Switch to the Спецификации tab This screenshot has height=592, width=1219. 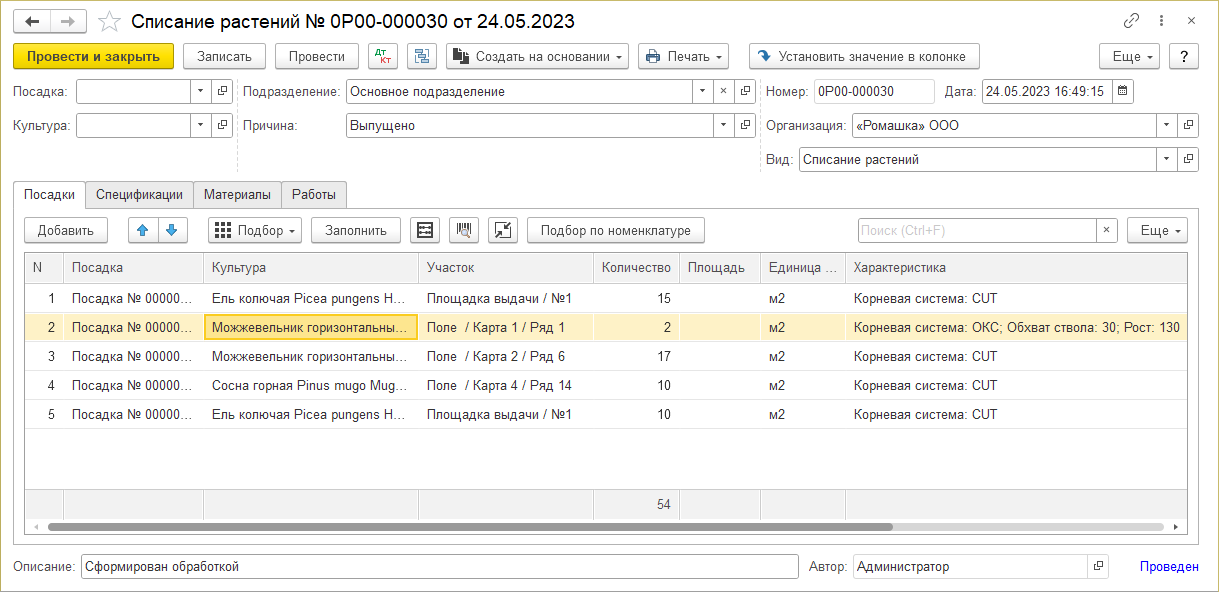pyautogui.click(x=139, y=194)
